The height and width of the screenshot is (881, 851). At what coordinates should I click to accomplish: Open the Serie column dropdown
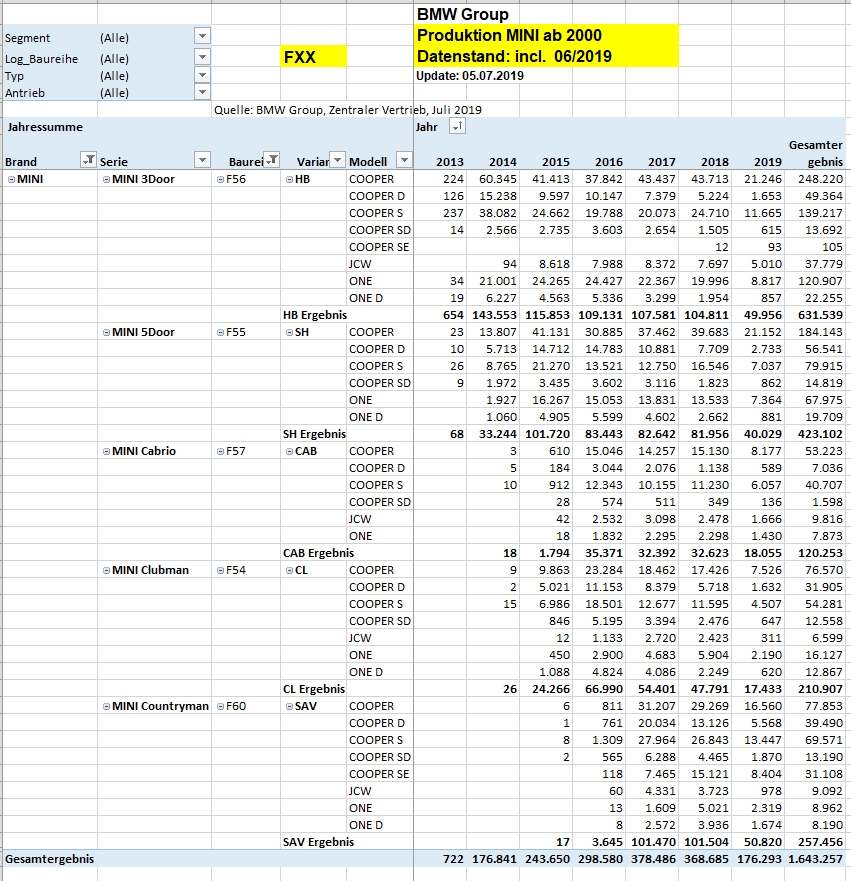[202, 160]
